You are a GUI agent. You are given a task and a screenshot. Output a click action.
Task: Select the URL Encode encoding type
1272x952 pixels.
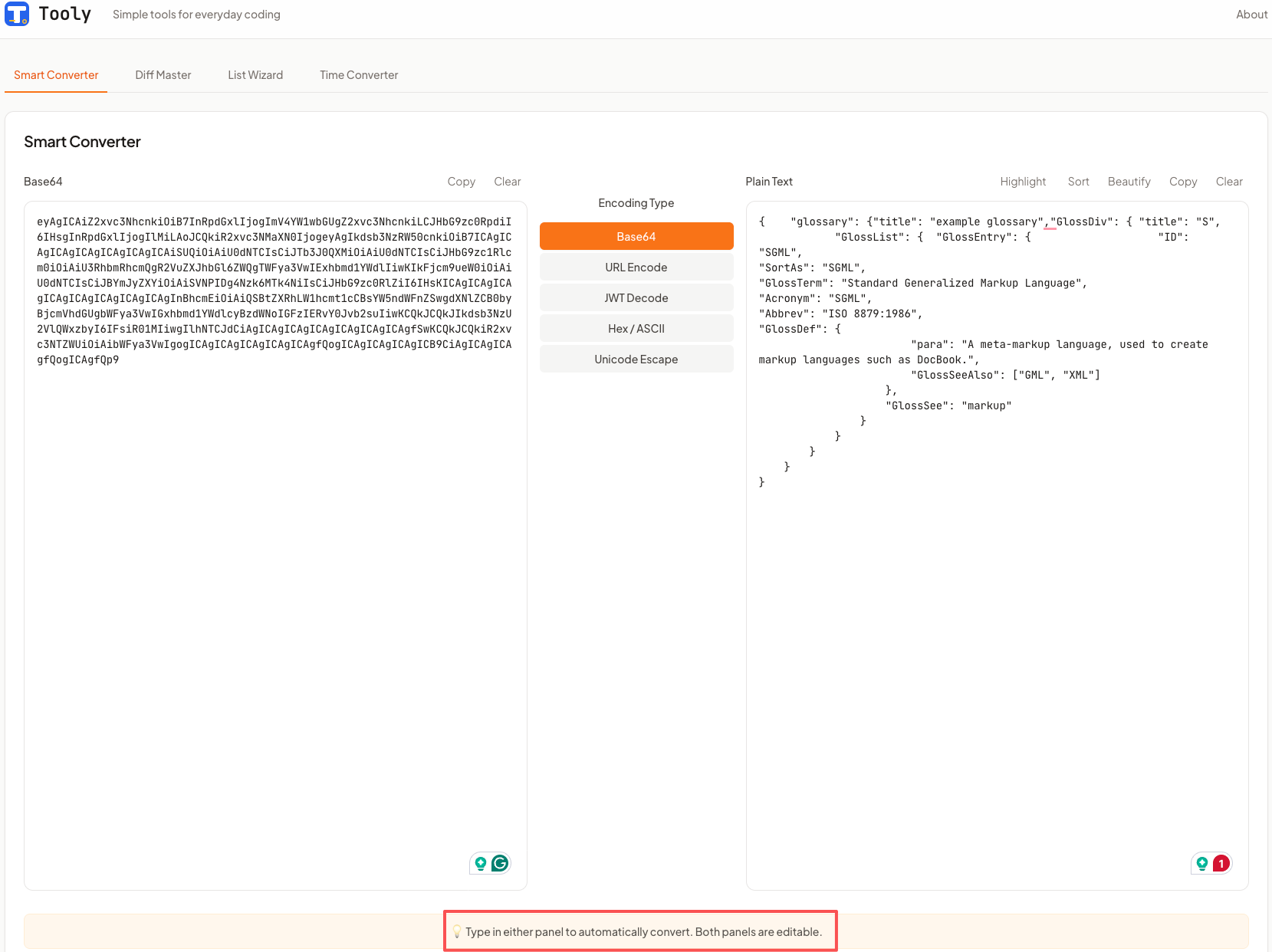[636, 267]
